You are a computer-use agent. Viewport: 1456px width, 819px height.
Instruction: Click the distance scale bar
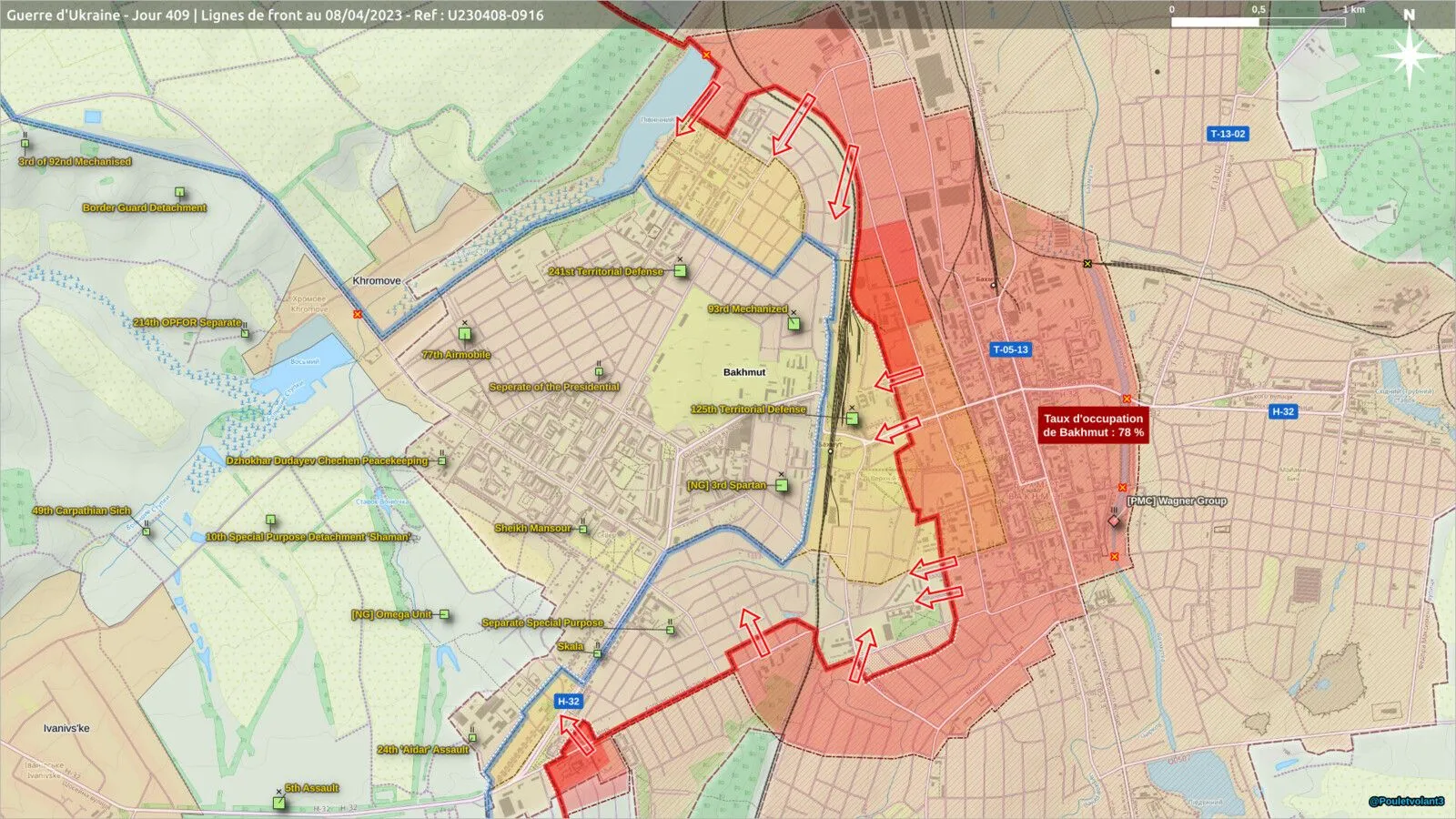[1258, 21]
